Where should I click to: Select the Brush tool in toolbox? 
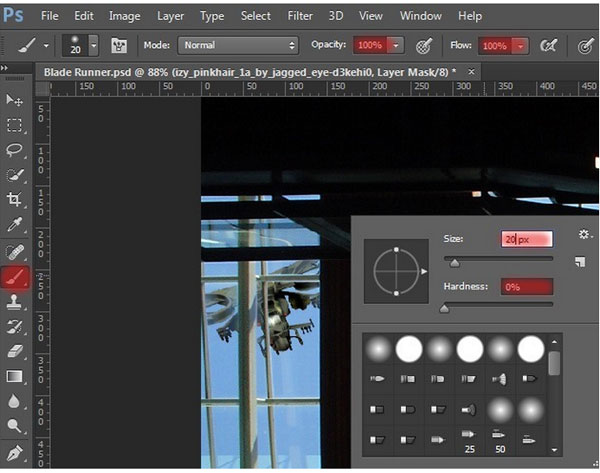point(15,277)
